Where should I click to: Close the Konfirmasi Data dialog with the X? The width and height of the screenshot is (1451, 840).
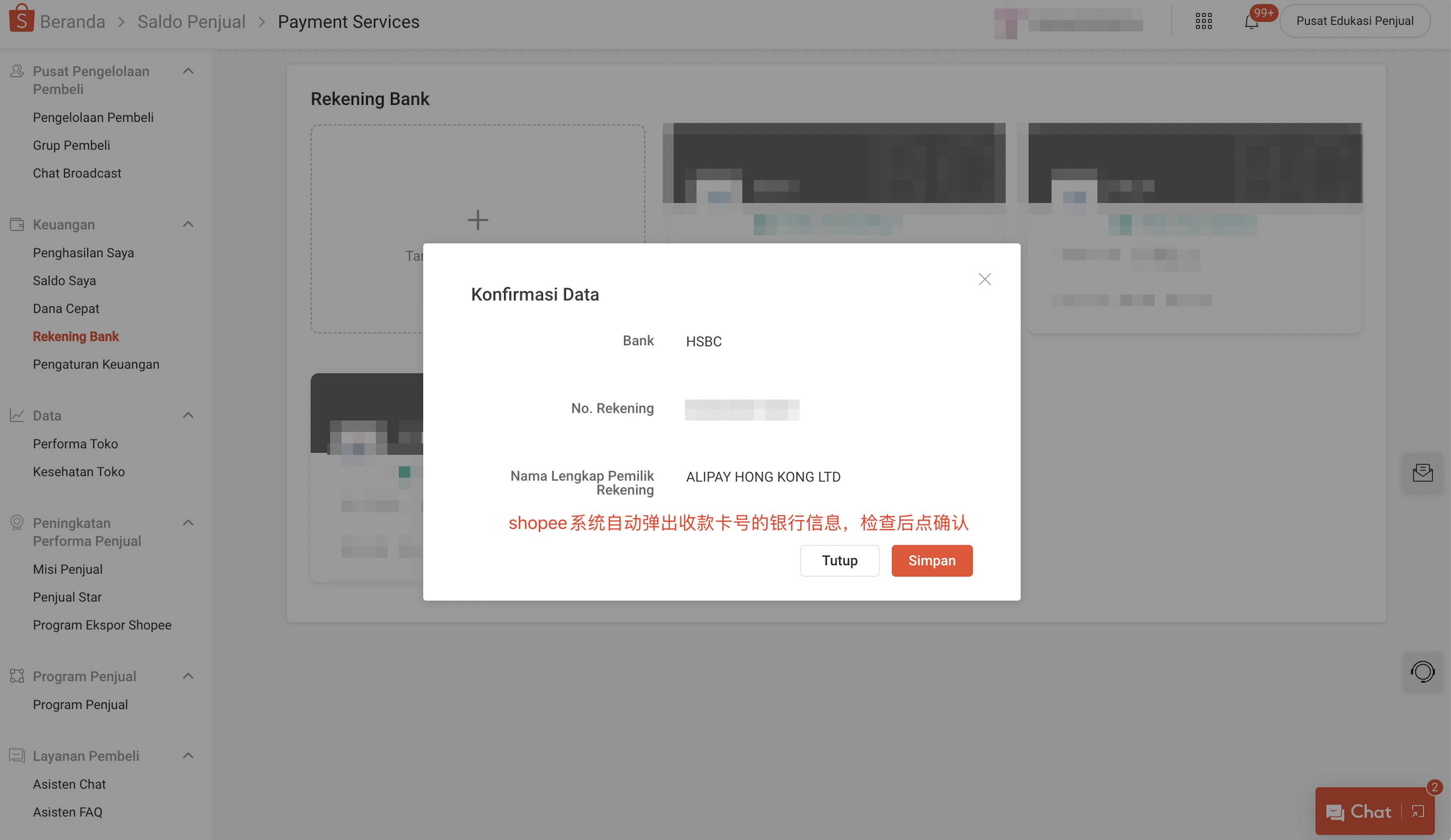(x=985, y=279)
